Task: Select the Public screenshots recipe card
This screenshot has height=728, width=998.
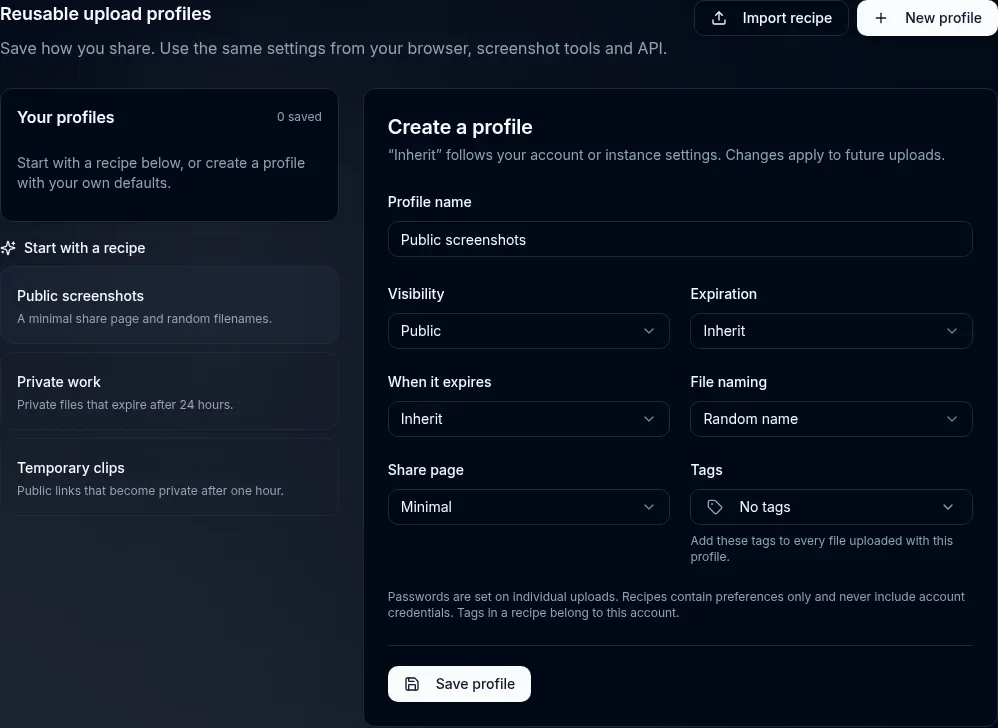Action: pyautogui.click(x=169, y=305)
